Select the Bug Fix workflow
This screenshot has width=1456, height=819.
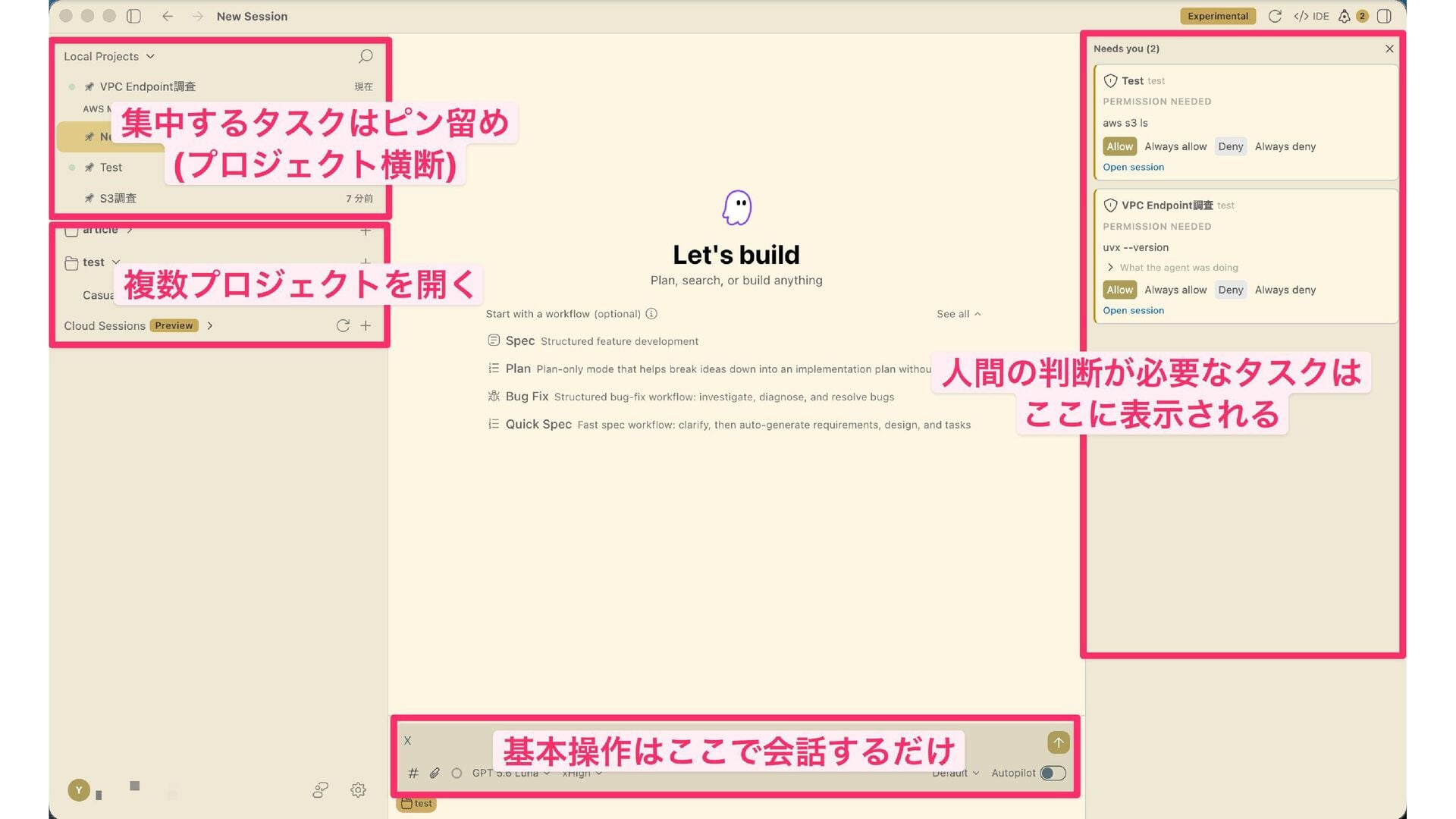[x=691, y=397]
